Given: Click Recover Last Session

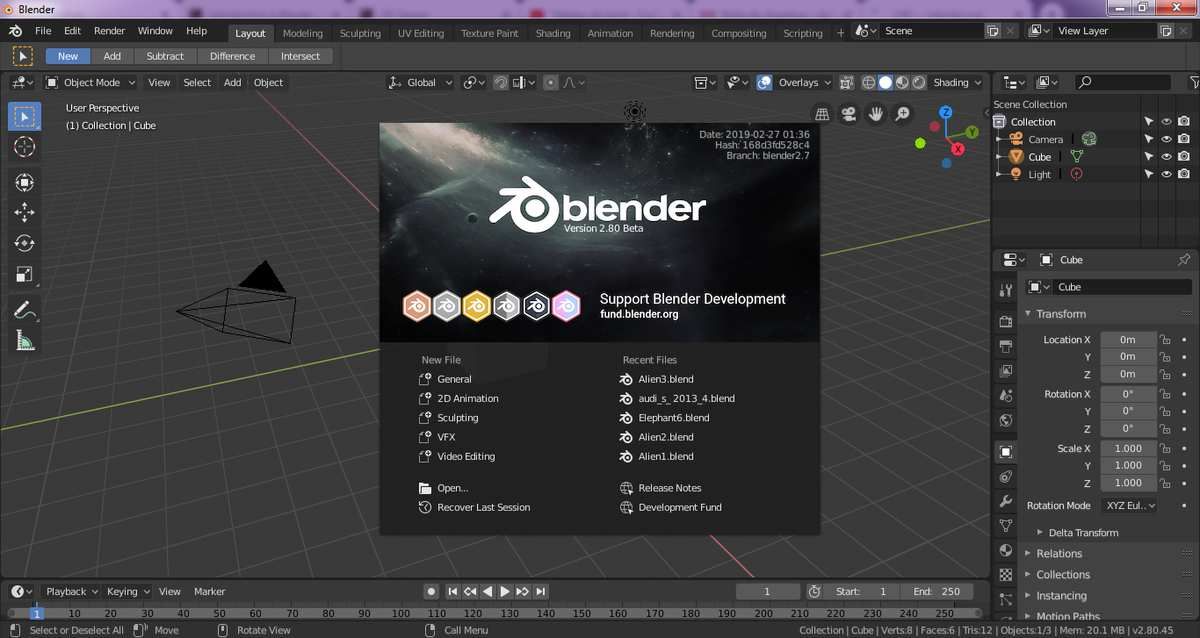Looking at the screenshot, I should 484,507.
